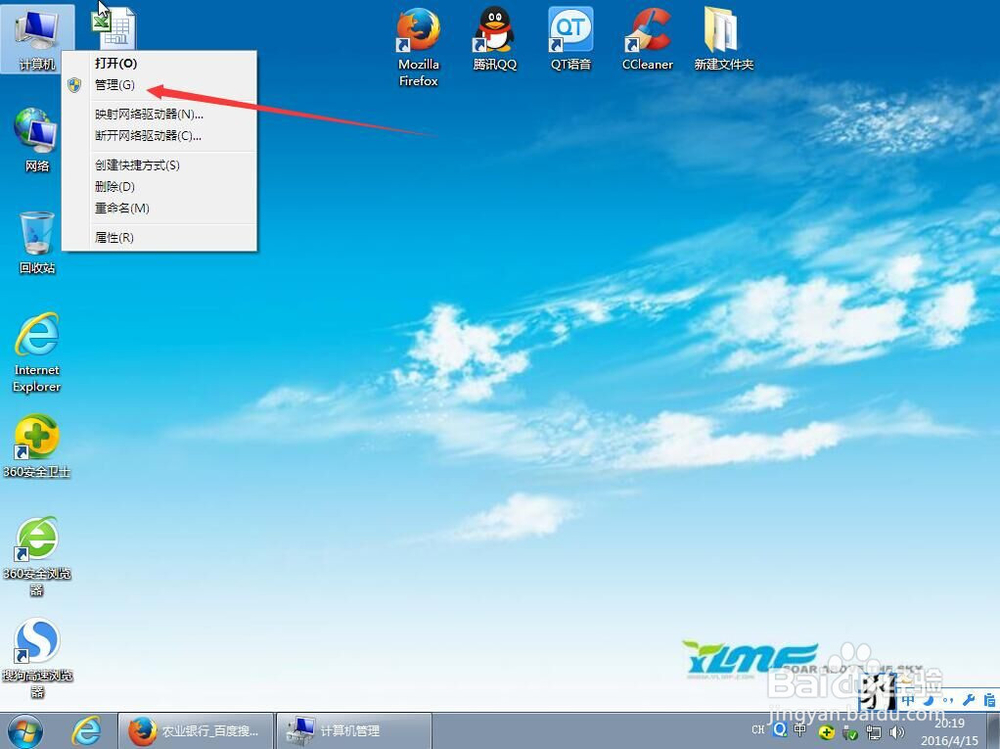Click the CH language indicator in the tray
Image resolution: width=1000 pixels, height=749 pixels.
click(758, 730)
